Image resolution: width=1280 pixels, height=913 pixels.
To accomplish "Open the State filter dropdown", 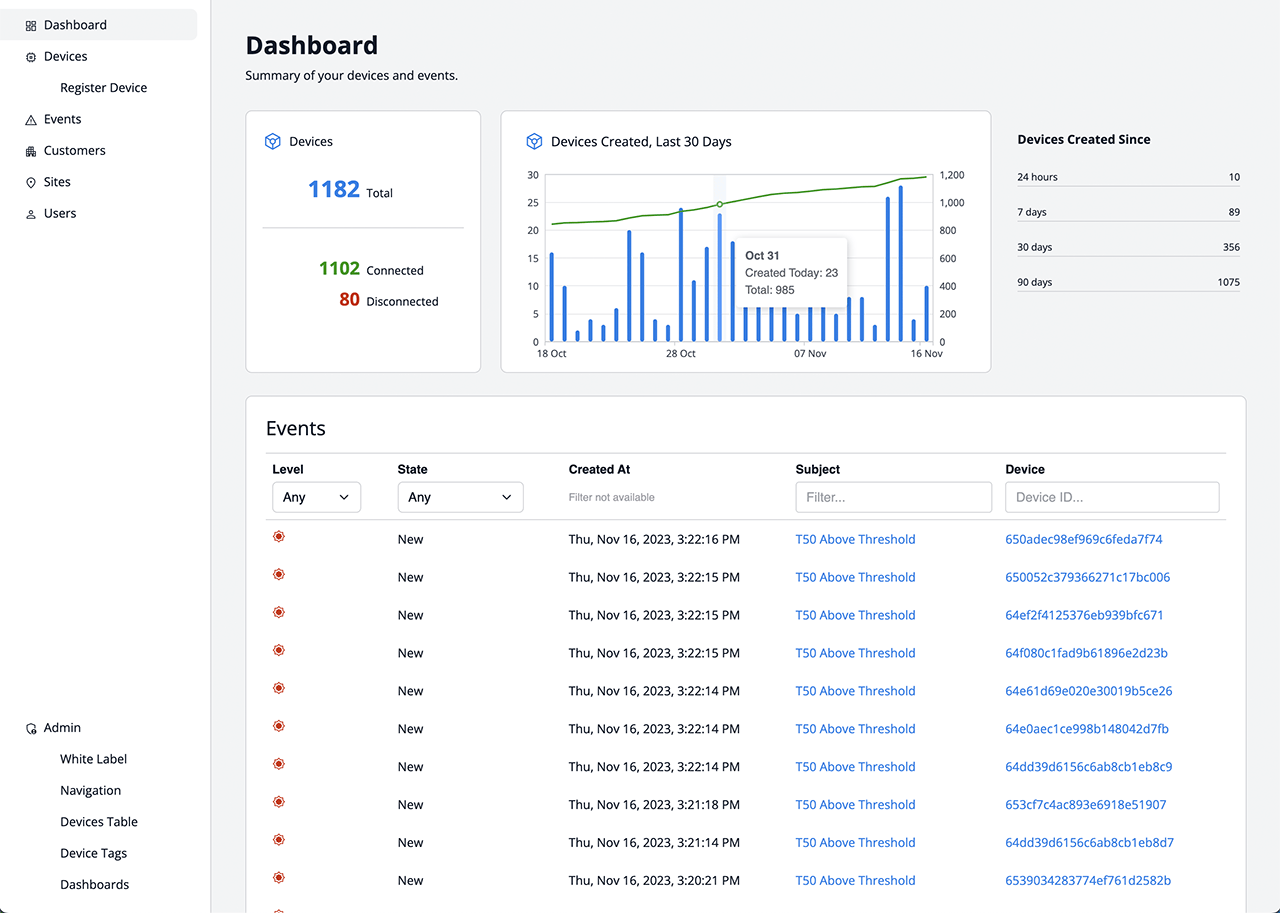I will point(460,497).
